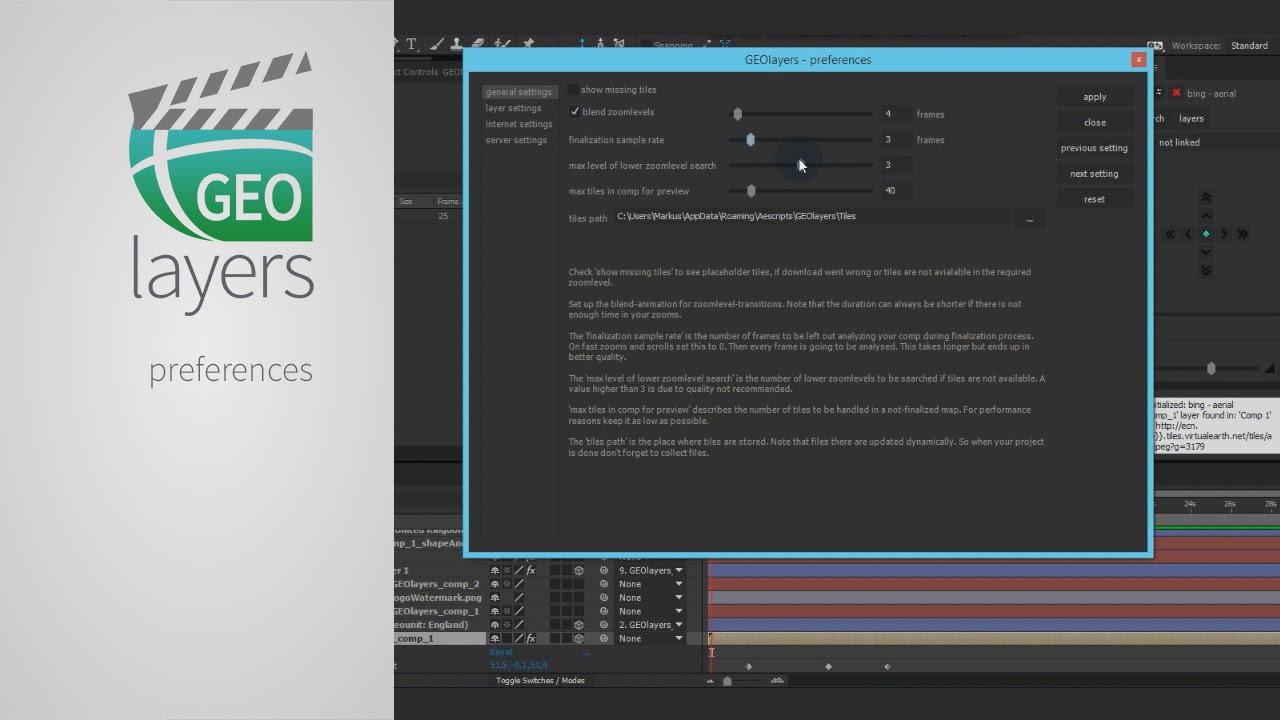Image resolution: width=1280 pixels, height=720 pixels.
Task: Select general settings in preferences sidebar
Action: (518, 92)
